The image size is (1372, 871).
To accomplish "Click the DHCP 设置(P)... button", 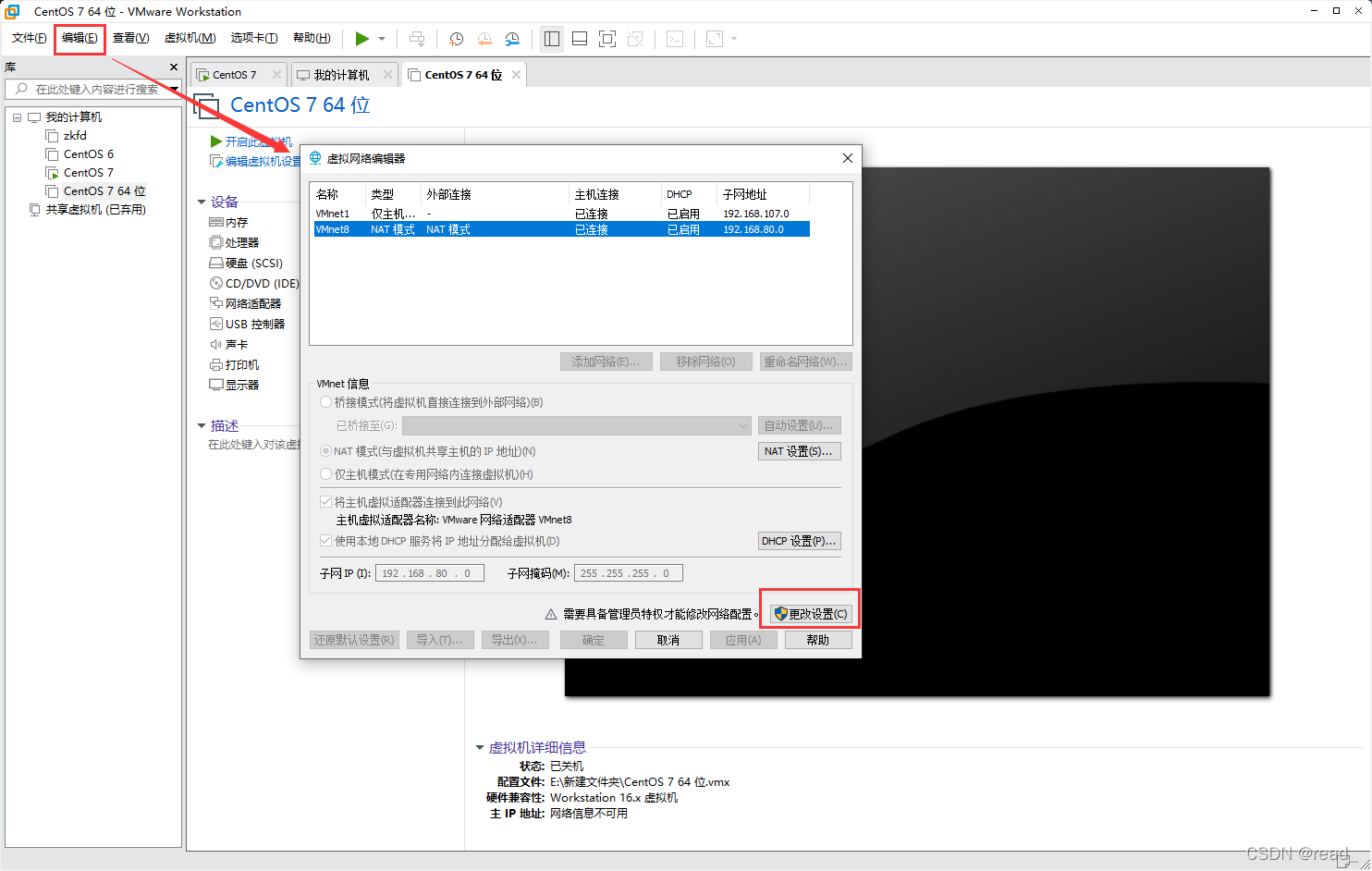I will coord(800,541).
